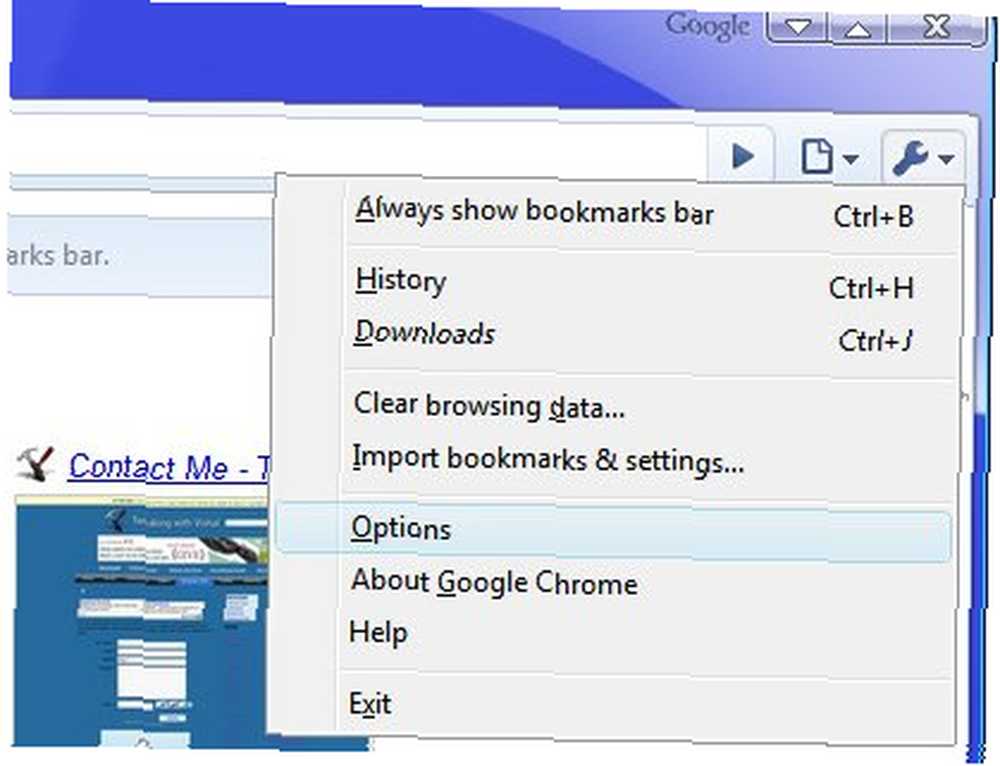Click the Ctrl+H shortcut text
Viewport: 1000px width, 766px height.
[871, 288]
